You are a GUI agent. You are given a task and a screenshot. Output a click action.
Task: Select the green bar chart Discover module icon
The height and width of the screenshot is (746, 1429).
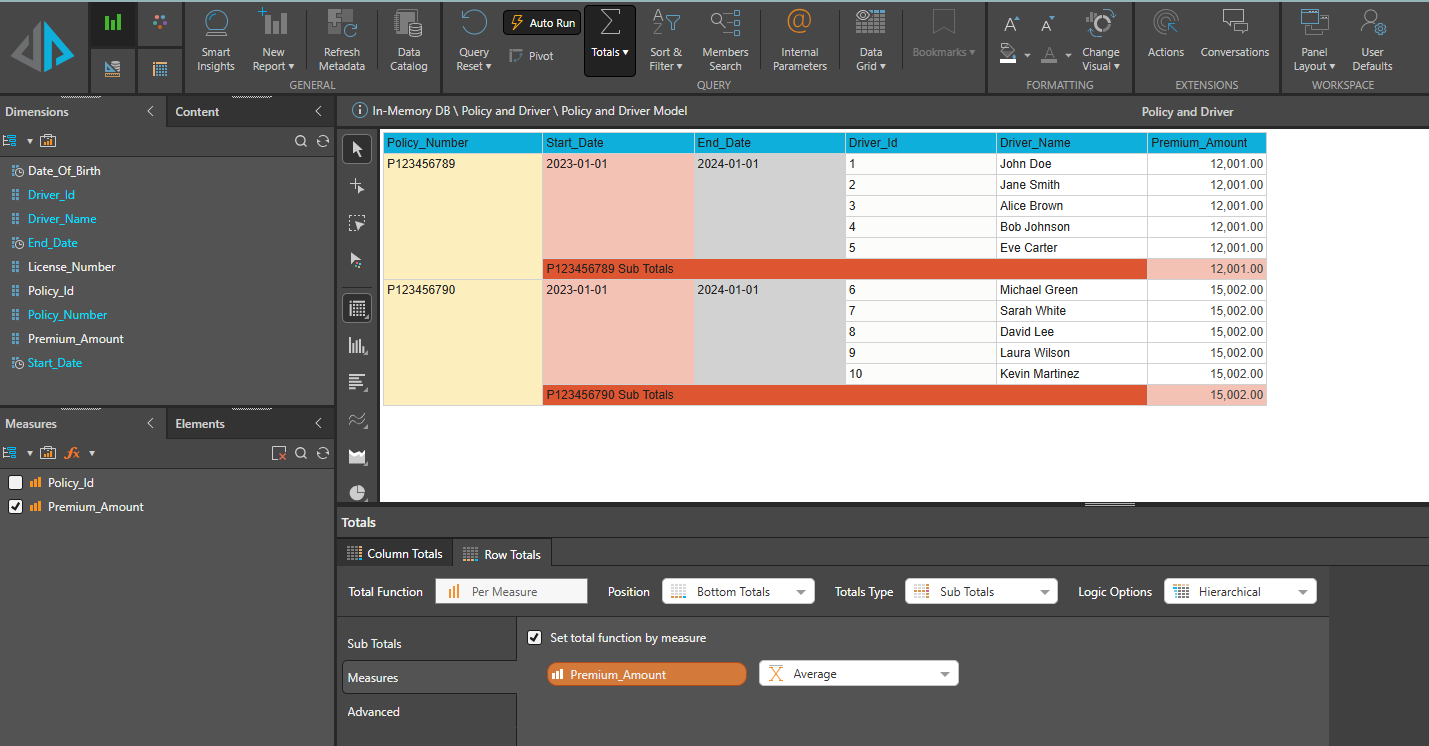(x=113, y=23)
